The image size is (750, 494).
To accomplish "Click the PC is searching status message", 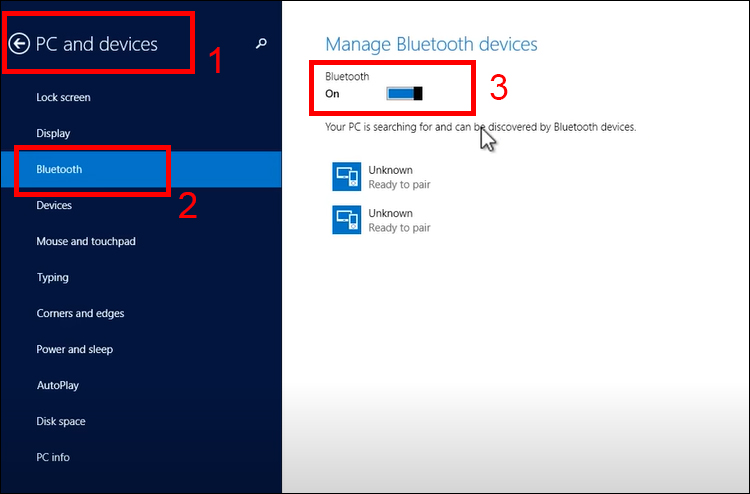I will point(481,127).
